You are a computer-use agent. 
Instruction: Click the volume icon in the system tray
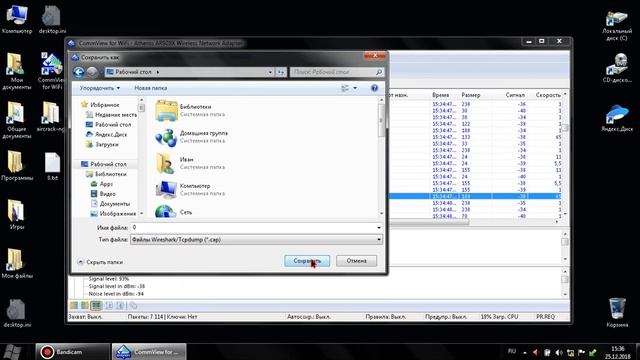point(559,352)
